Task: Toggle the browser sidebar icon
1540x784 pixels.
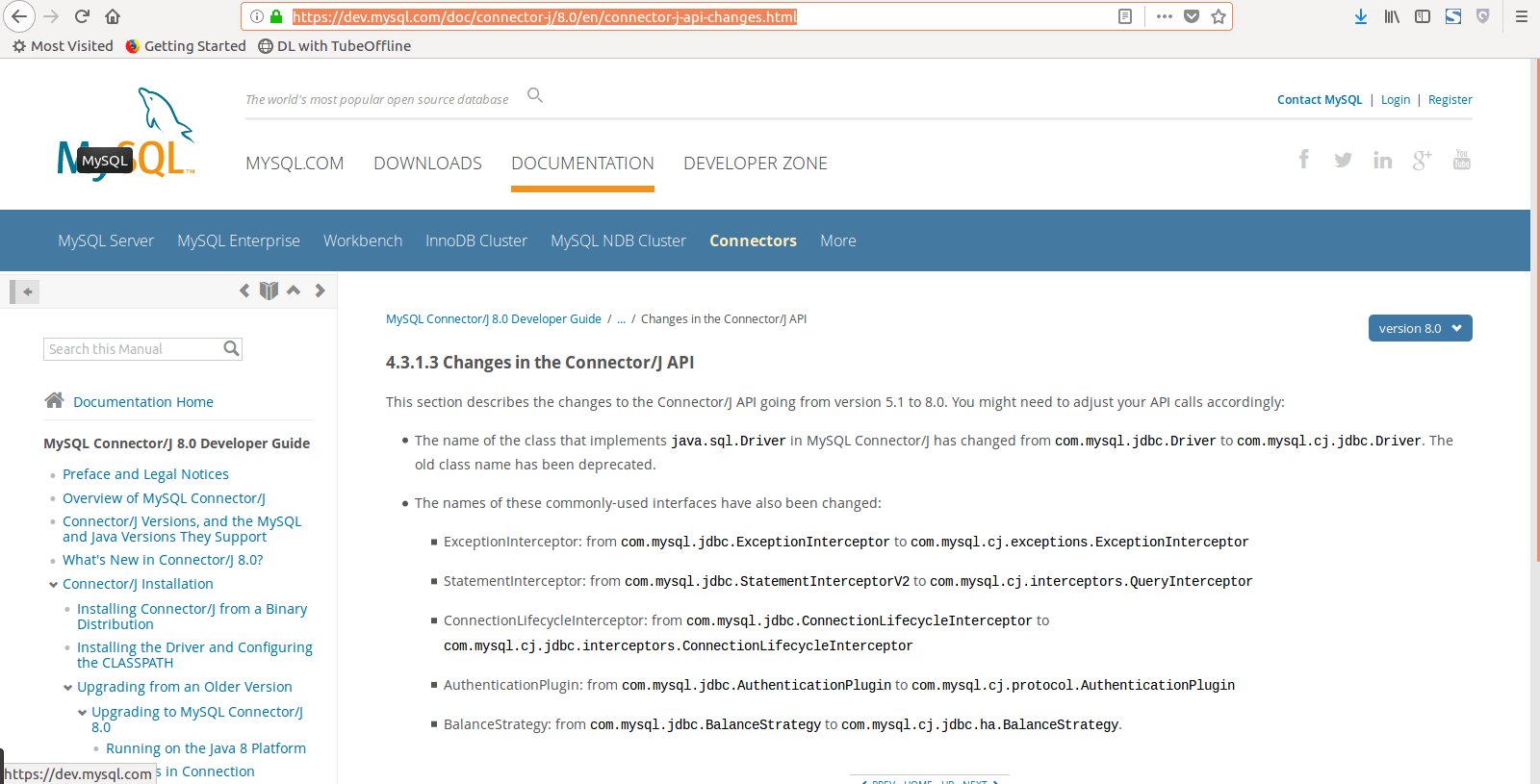Action: 1423,16
